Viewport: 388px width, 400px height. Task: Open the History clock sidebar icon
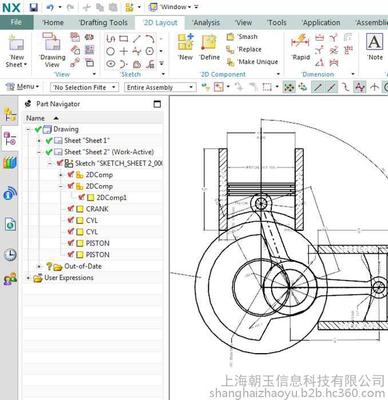click(x=10, y=255)
